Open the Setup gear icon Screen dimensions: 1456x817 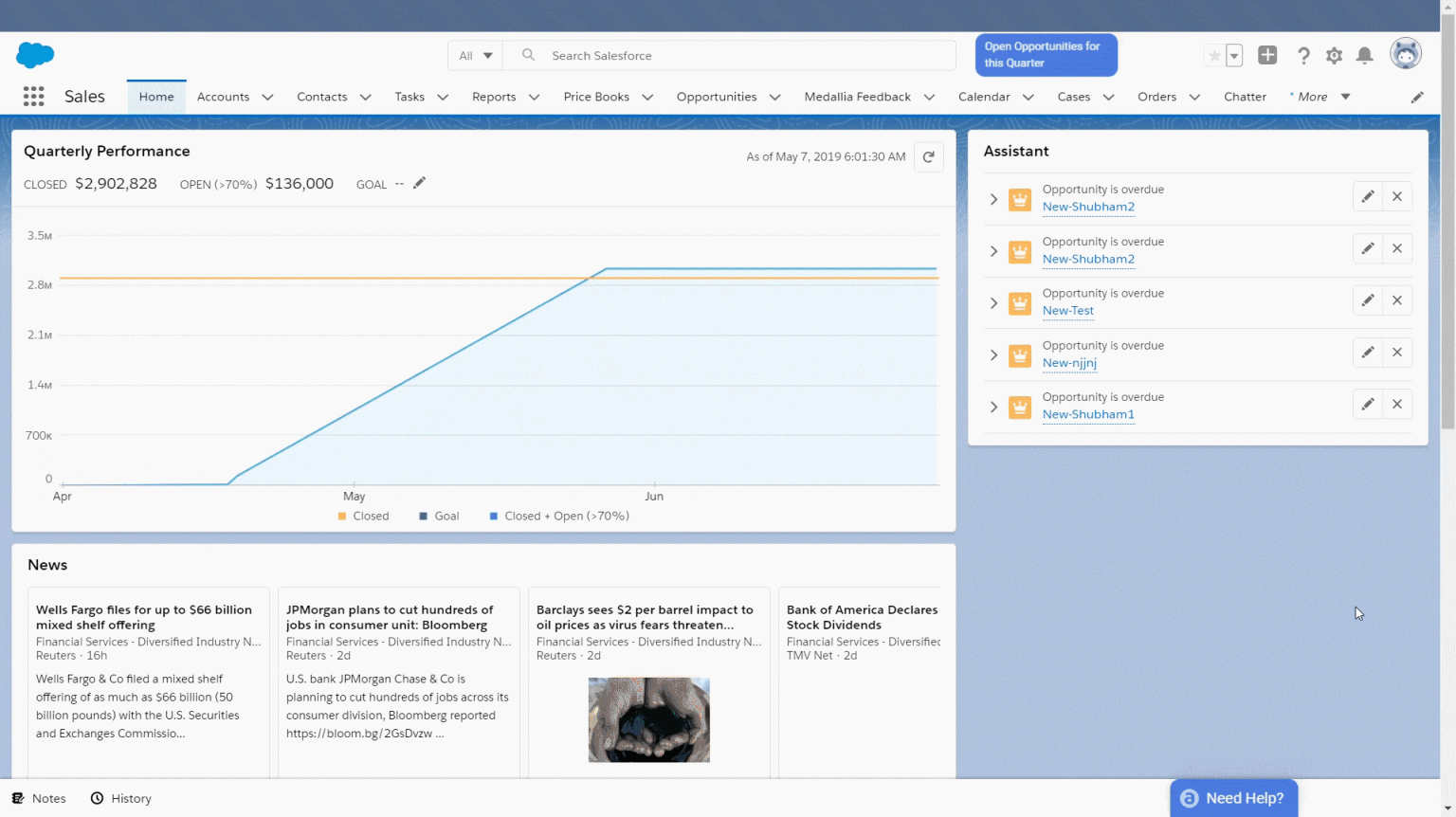pyautogui.click(x=1334, y=56)
